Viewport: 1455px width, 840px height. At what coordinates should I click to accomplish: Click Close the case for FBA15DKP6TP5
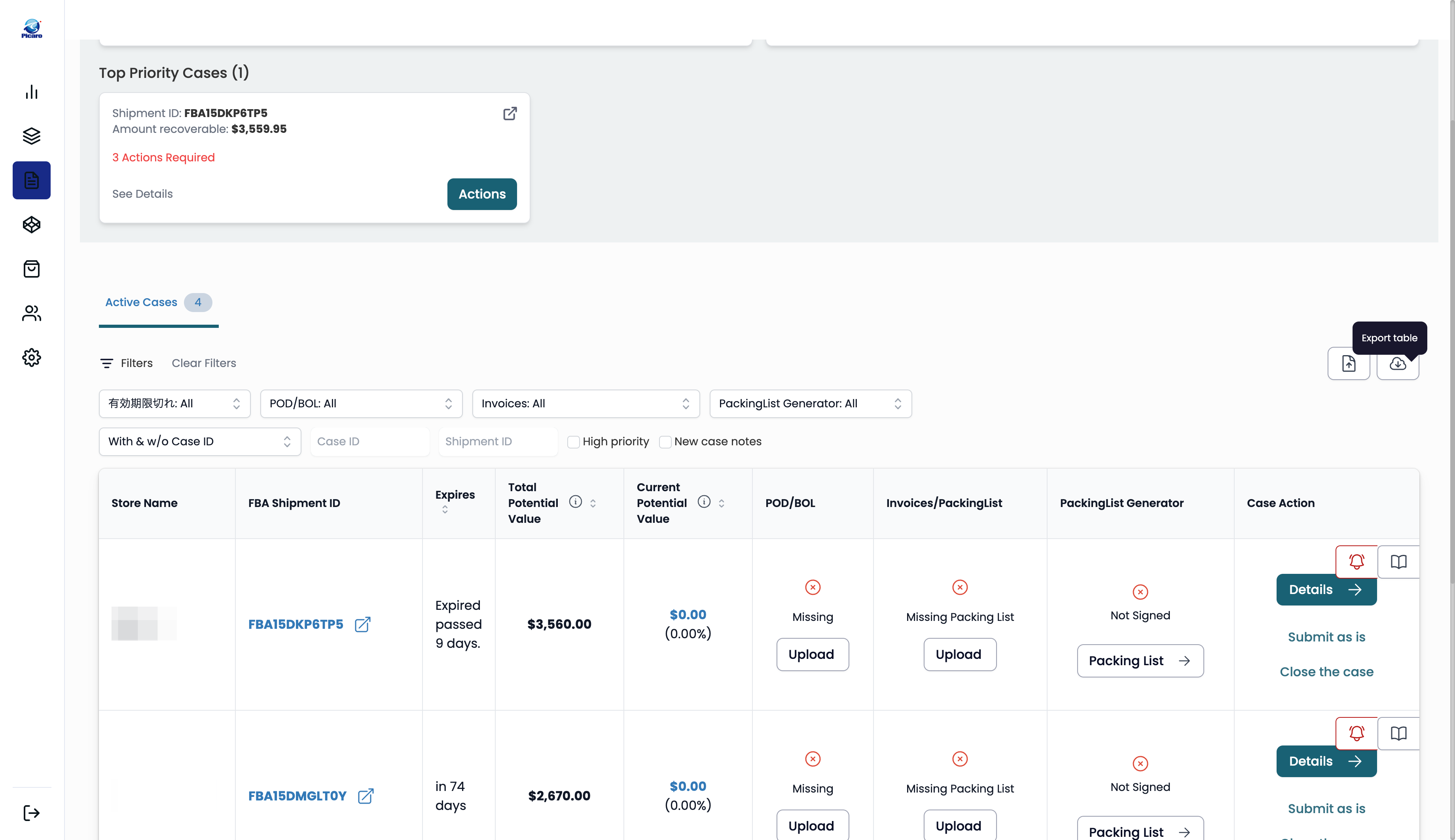click(x=1326, y=672)
